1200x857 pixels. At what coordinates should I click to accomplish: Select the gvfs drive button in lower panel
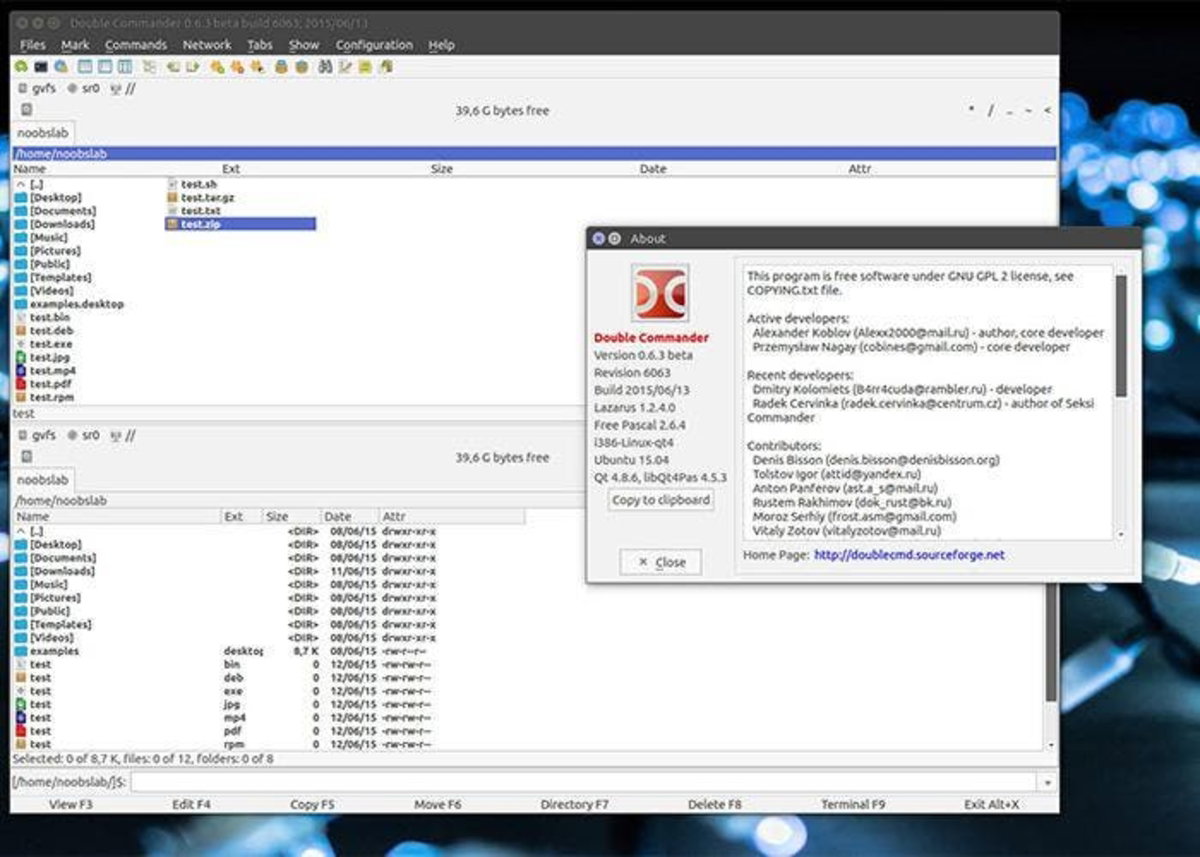[x=37, y=435]
